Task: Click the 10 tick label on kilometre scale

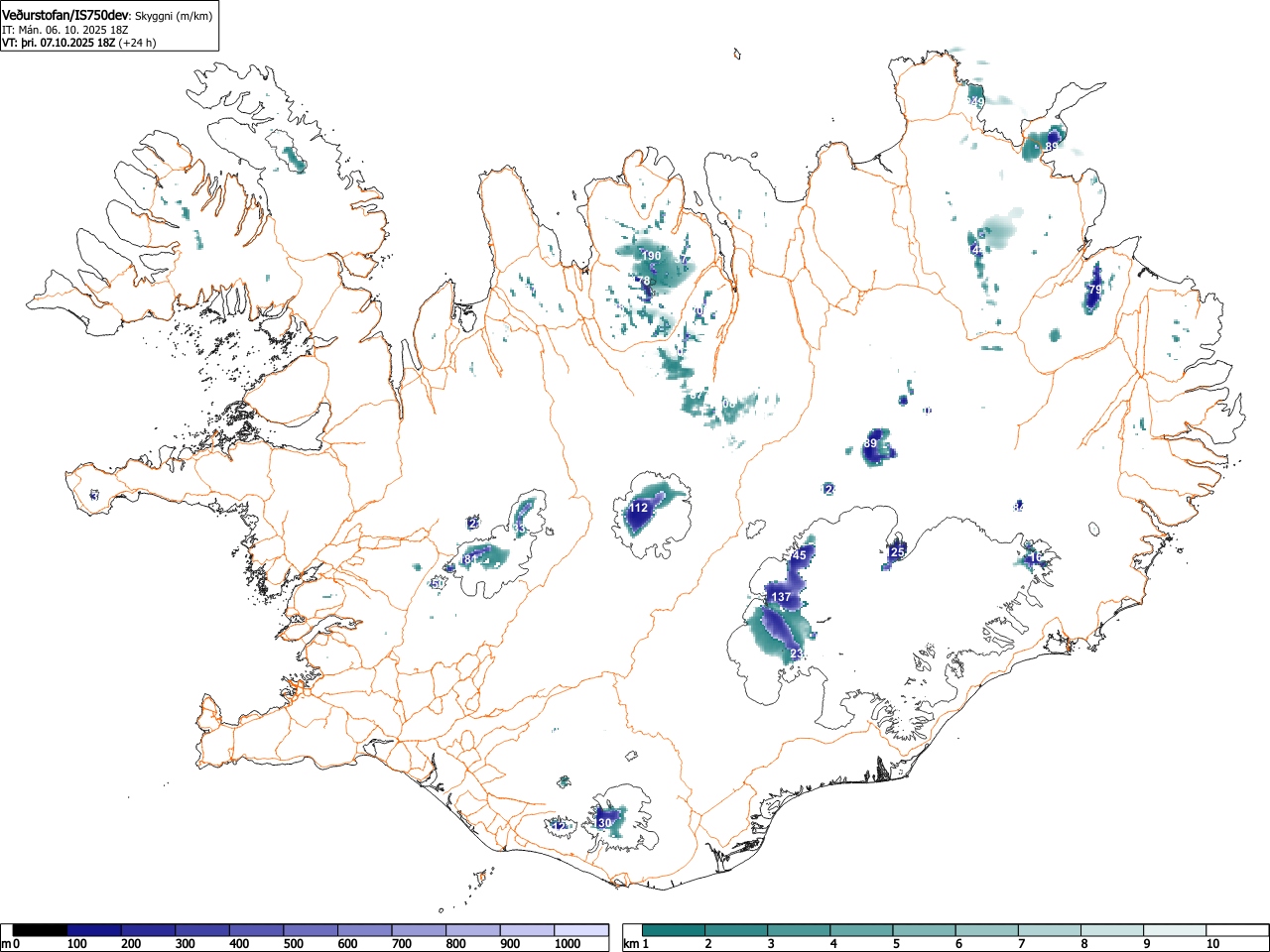Action: [x=1212, y=944]
